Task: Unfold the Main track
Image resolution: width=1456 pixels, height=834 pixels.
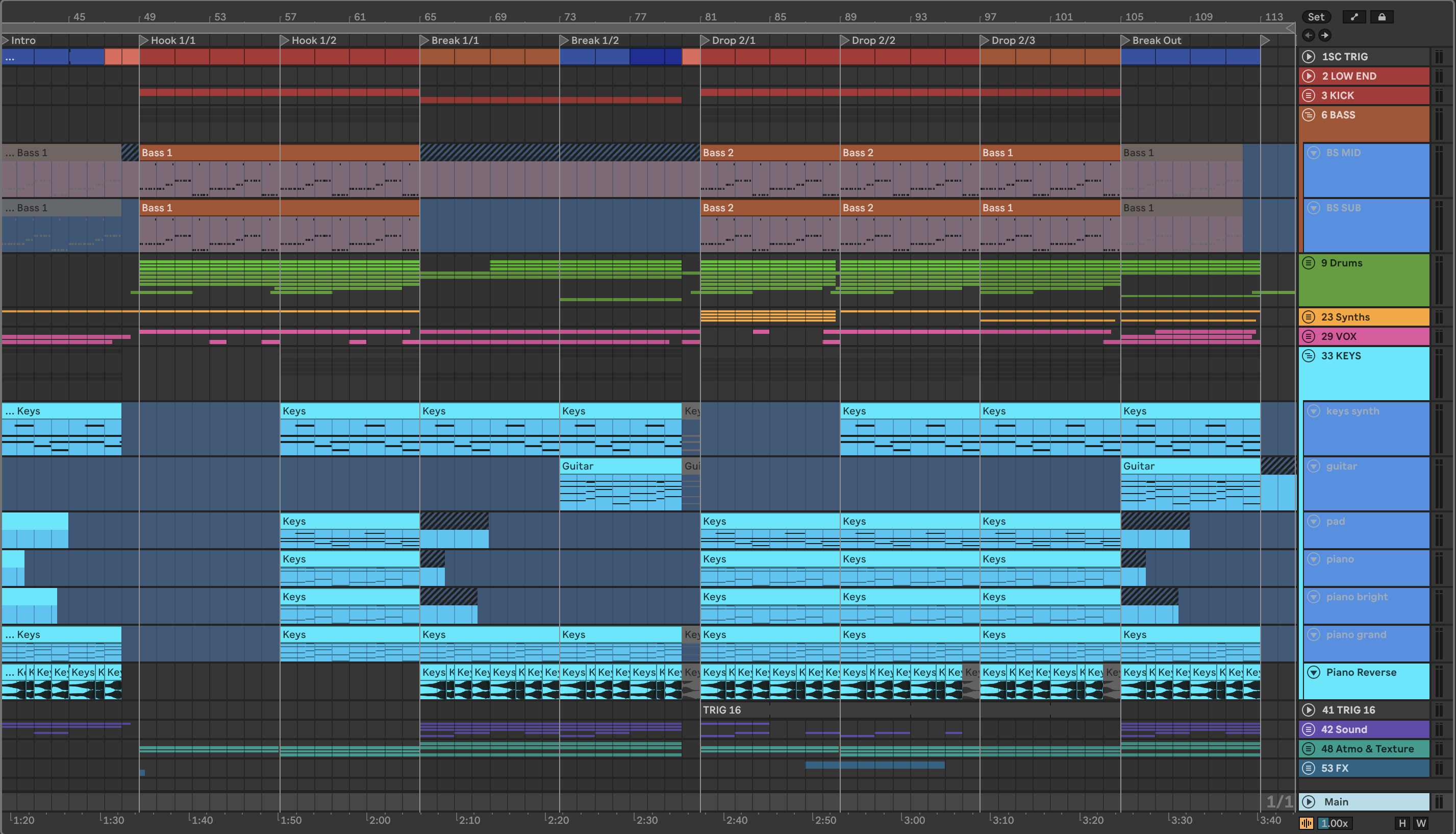Action: pos(1308,802)
